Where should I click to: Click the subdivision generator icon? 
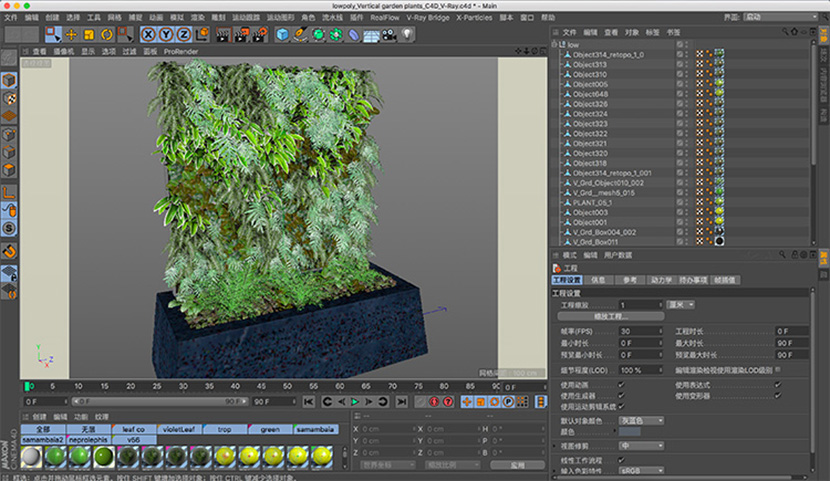pyautogui.click(x=318, y=35)
